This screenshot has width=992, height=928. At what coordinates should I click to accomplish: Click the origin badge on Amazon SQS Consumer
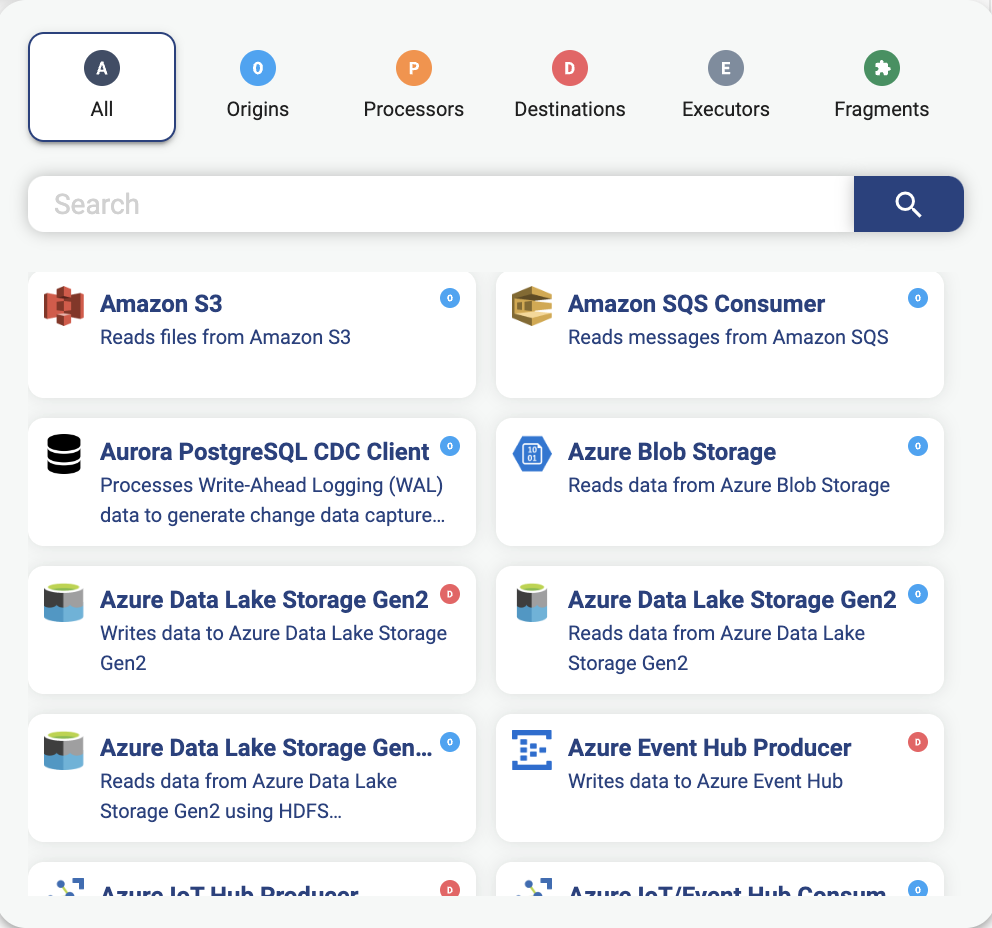pyautogui.click(x=918, y=298)
